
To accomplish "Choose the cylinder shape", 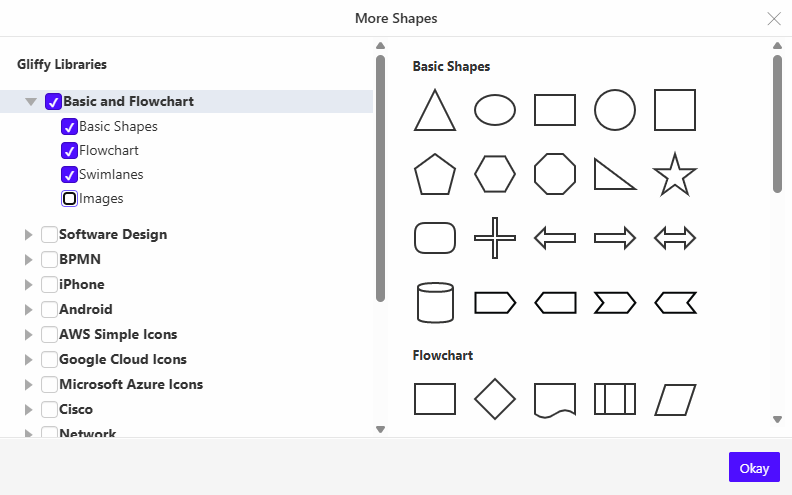I will [x=435, y=302].
